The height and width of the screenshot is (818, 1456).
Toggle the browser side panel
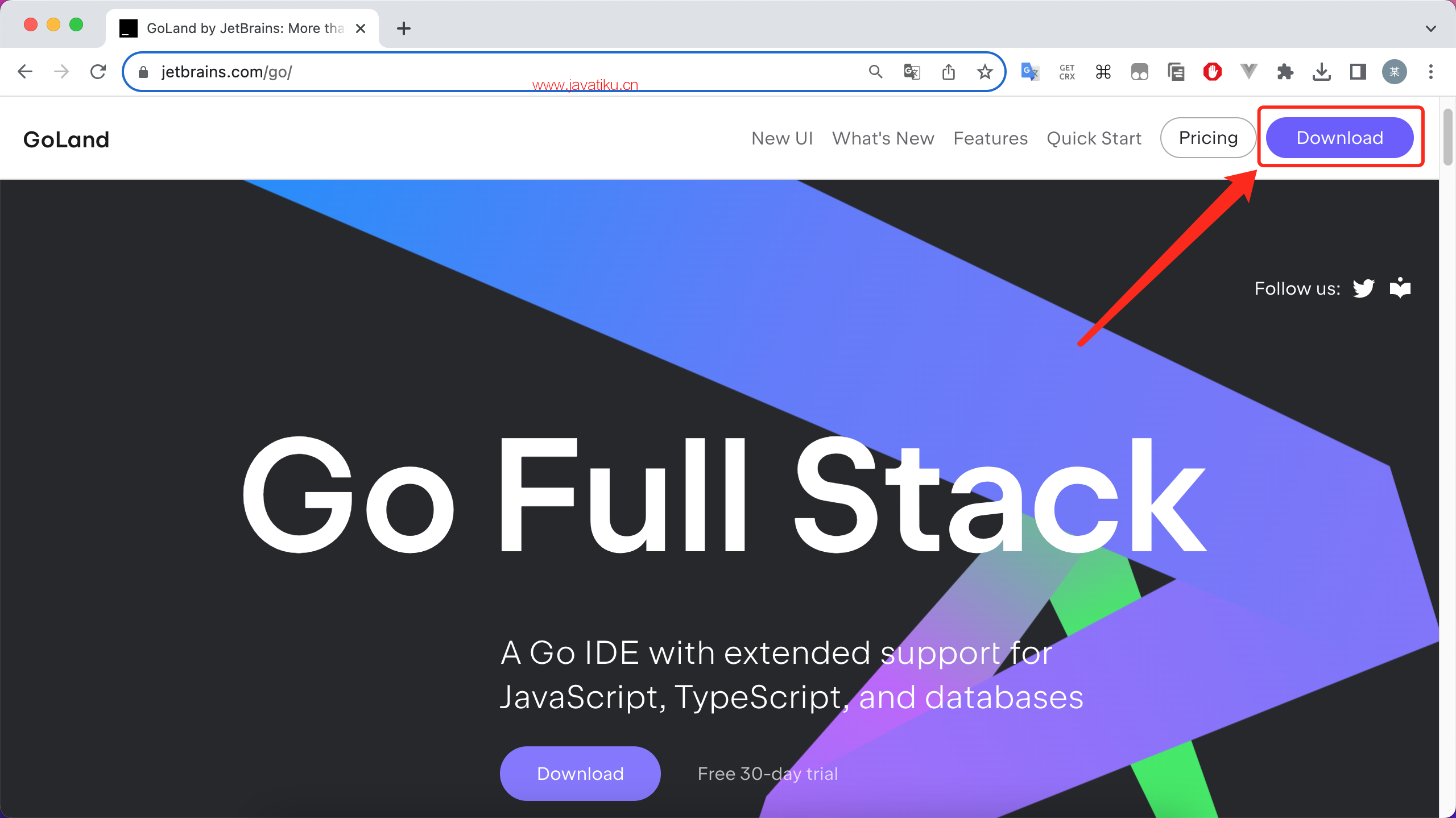click(1358, 72)
